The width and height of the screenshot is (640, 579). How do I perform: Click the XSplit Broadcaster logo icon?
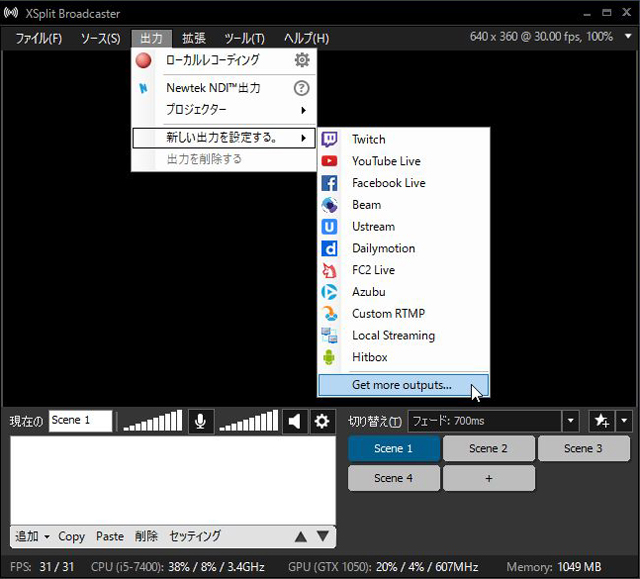tap(11, 13)
